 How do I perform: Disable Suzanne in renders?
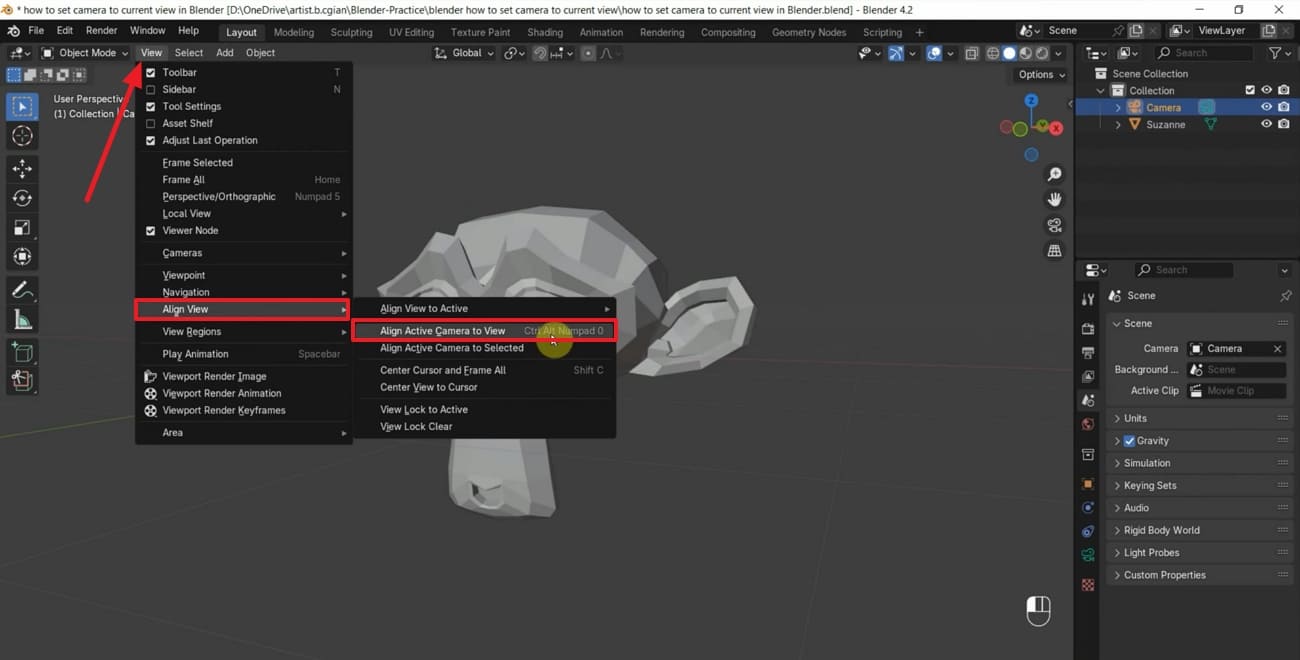pos(1283,124)
